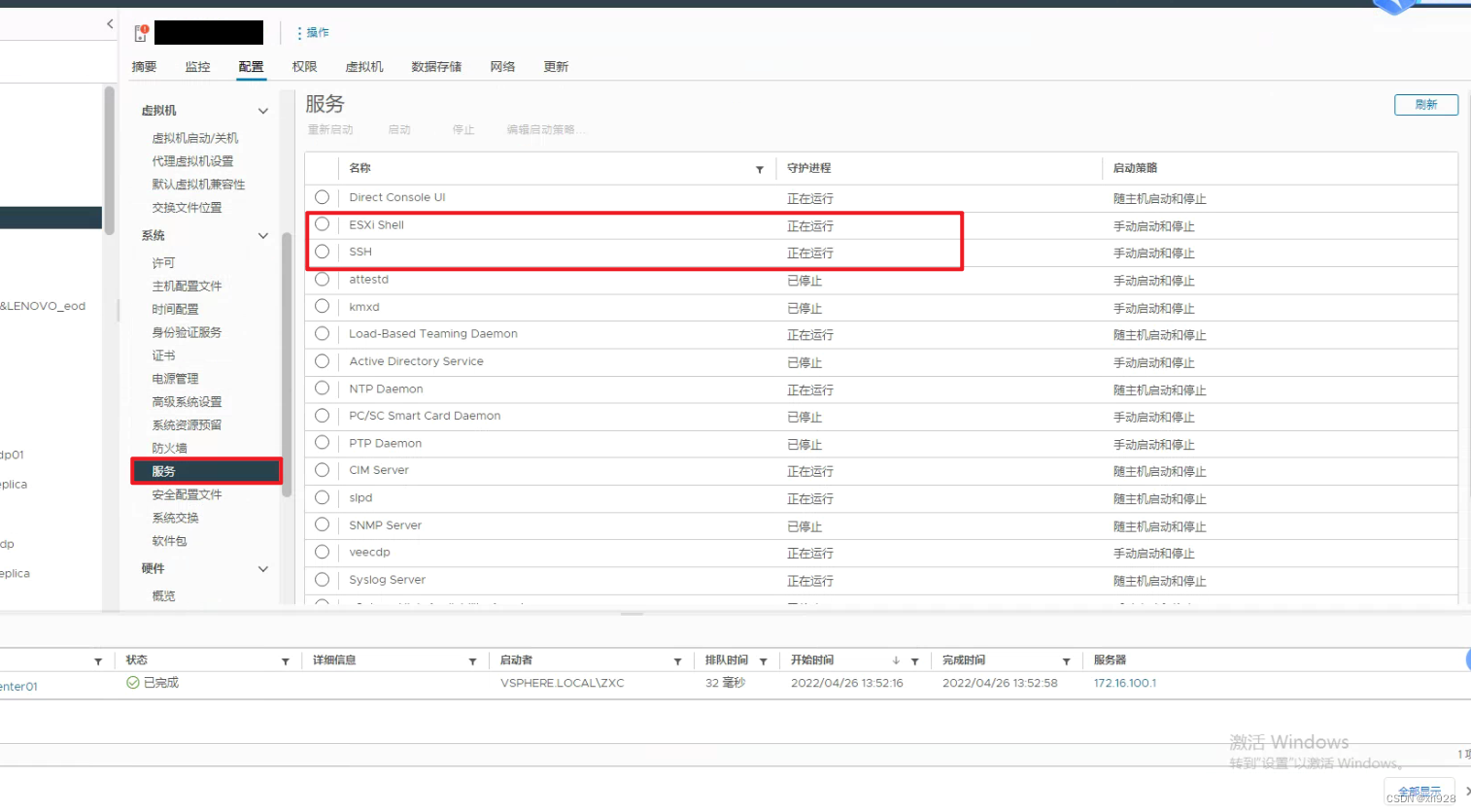Viewport: 1471px width, 812px height.
Task: Open the 172.16.100.1 server link
Action: [x=1125, y=684]
